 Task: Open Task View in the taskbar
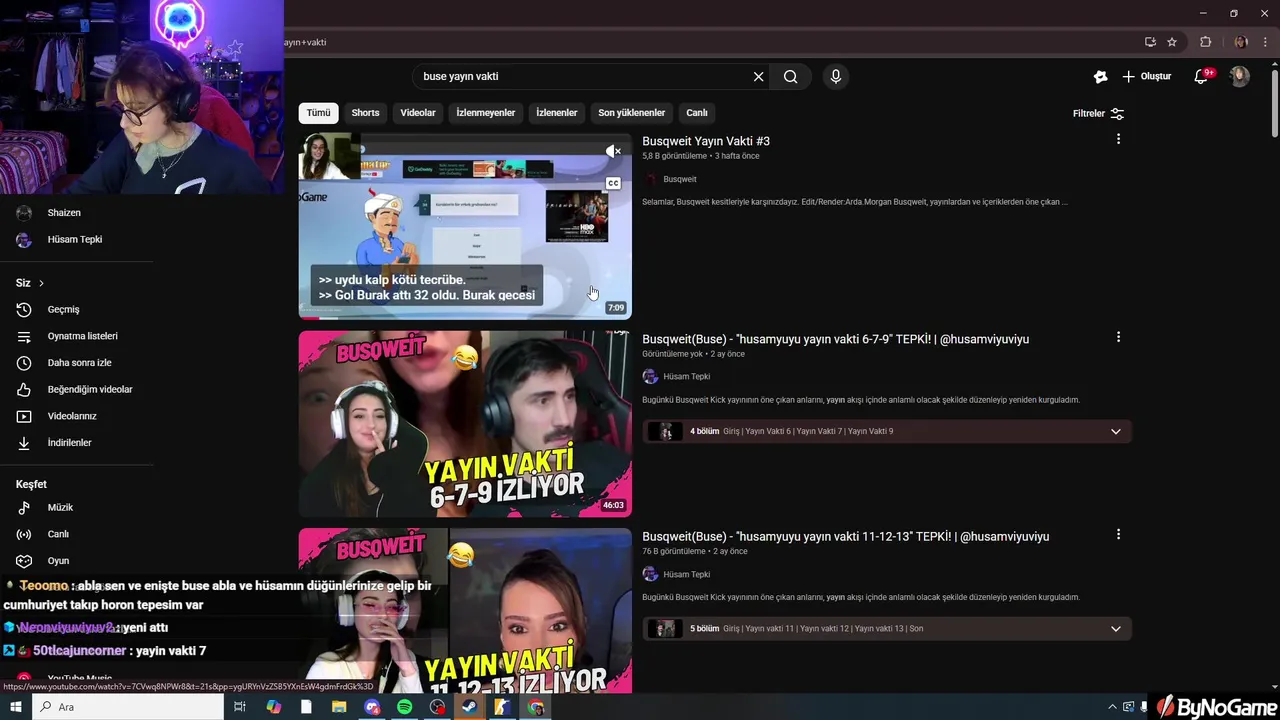pyautogui.click(x=240, y=707)
